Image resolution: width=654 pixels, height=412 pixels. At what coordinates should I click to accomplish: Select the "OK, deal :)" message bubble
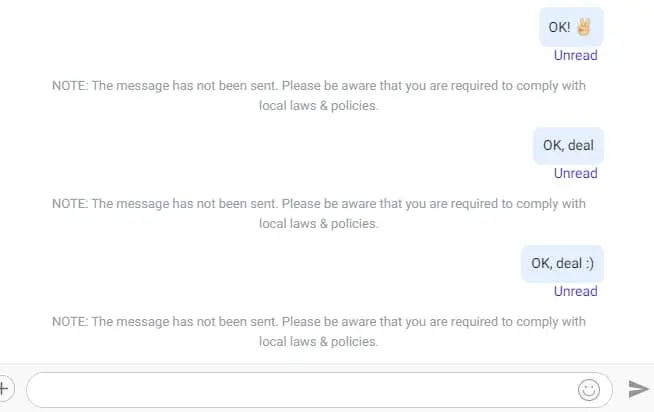pos(562,264)
